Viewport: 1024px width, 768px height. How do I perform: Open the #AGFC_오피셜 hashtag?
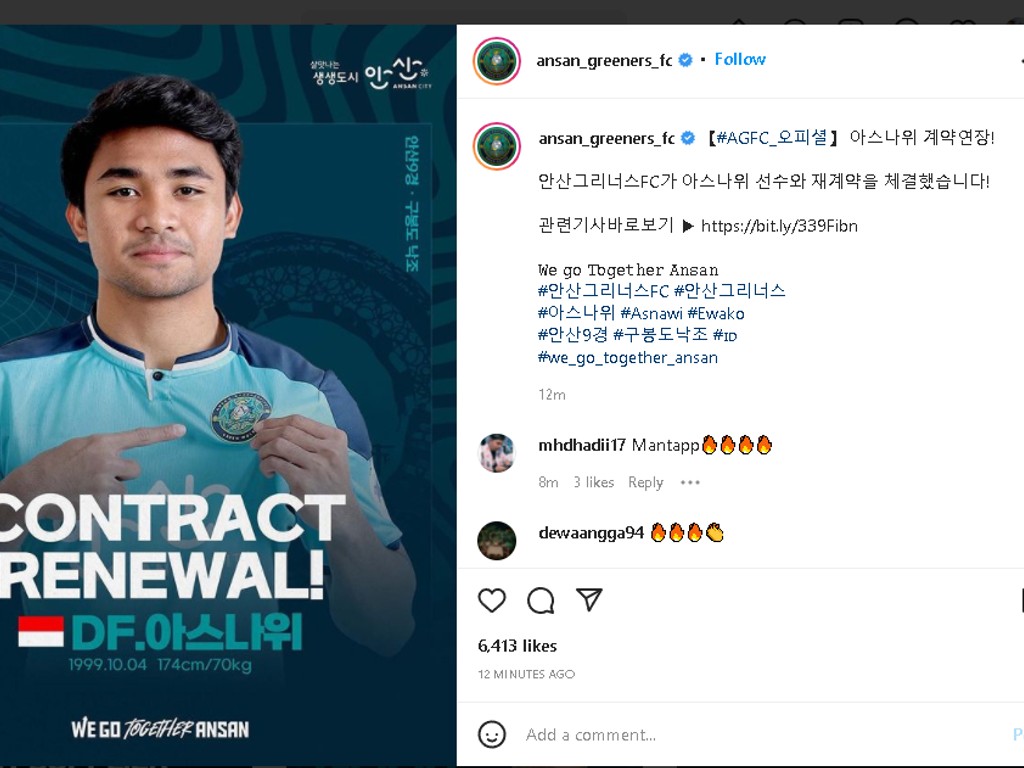(x=772, y=138)
